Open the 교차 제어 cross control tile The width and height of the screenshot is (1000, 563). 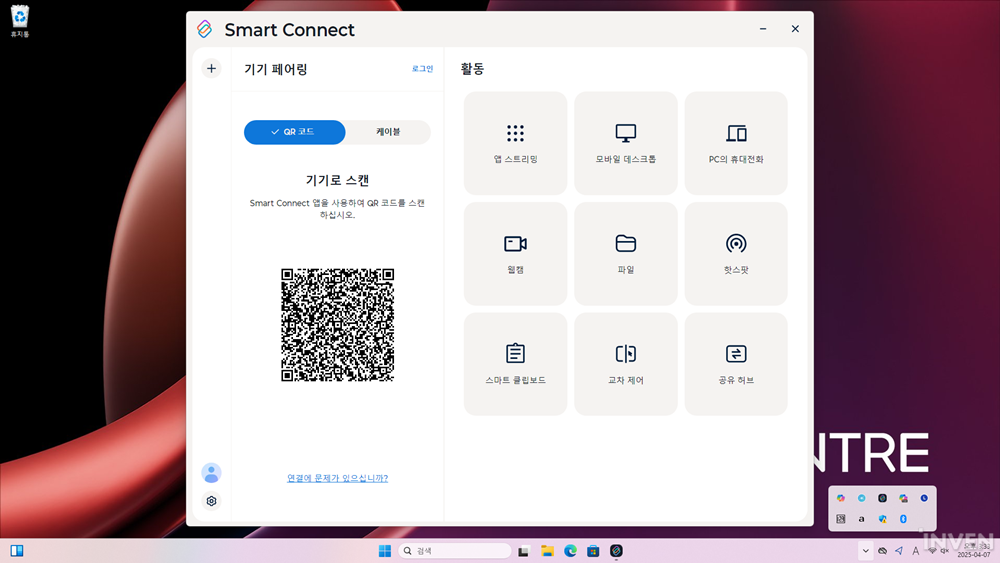pyautogui.click(x=626, y=363)
